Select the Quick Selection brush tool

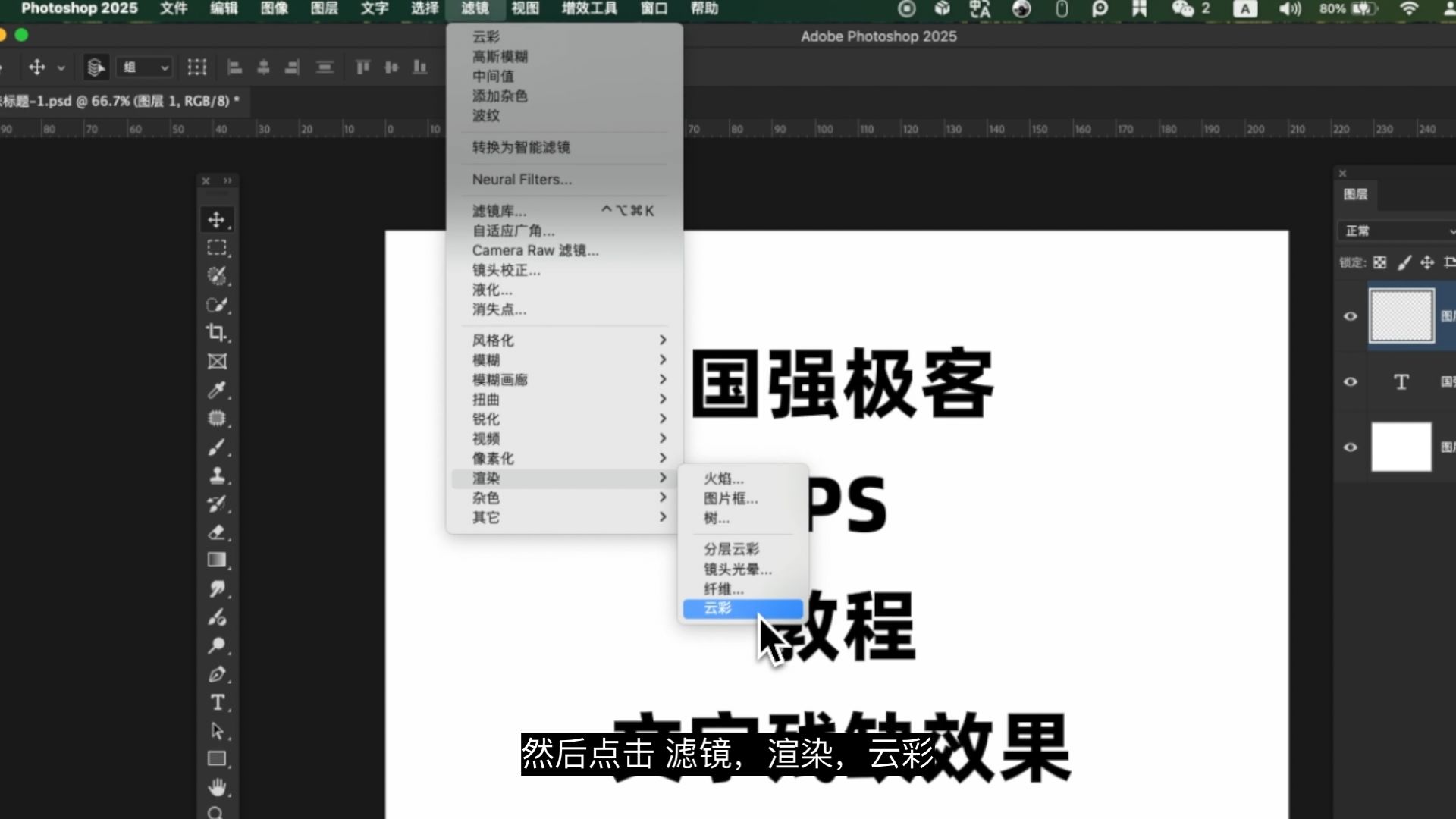click(217, 305)
